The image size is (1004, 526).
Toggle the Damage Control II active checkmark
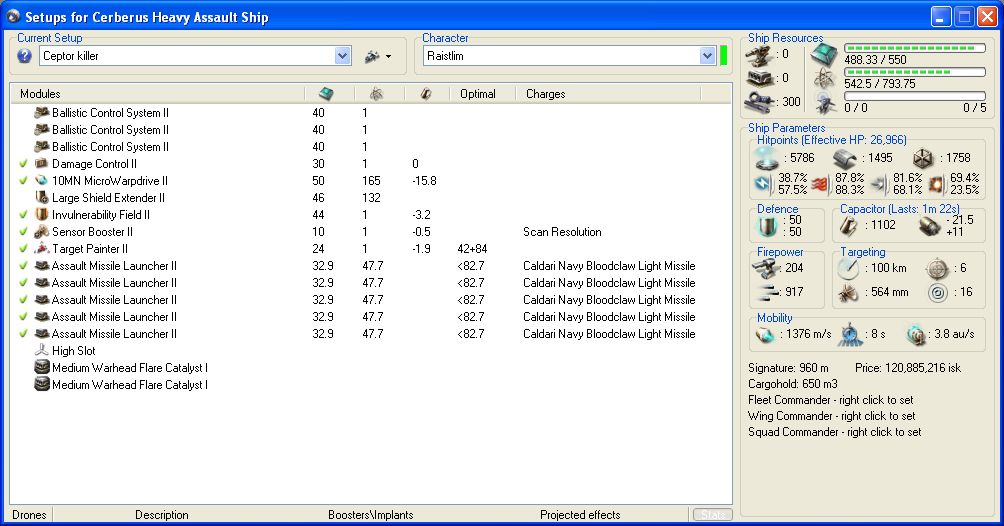(23, 164)
